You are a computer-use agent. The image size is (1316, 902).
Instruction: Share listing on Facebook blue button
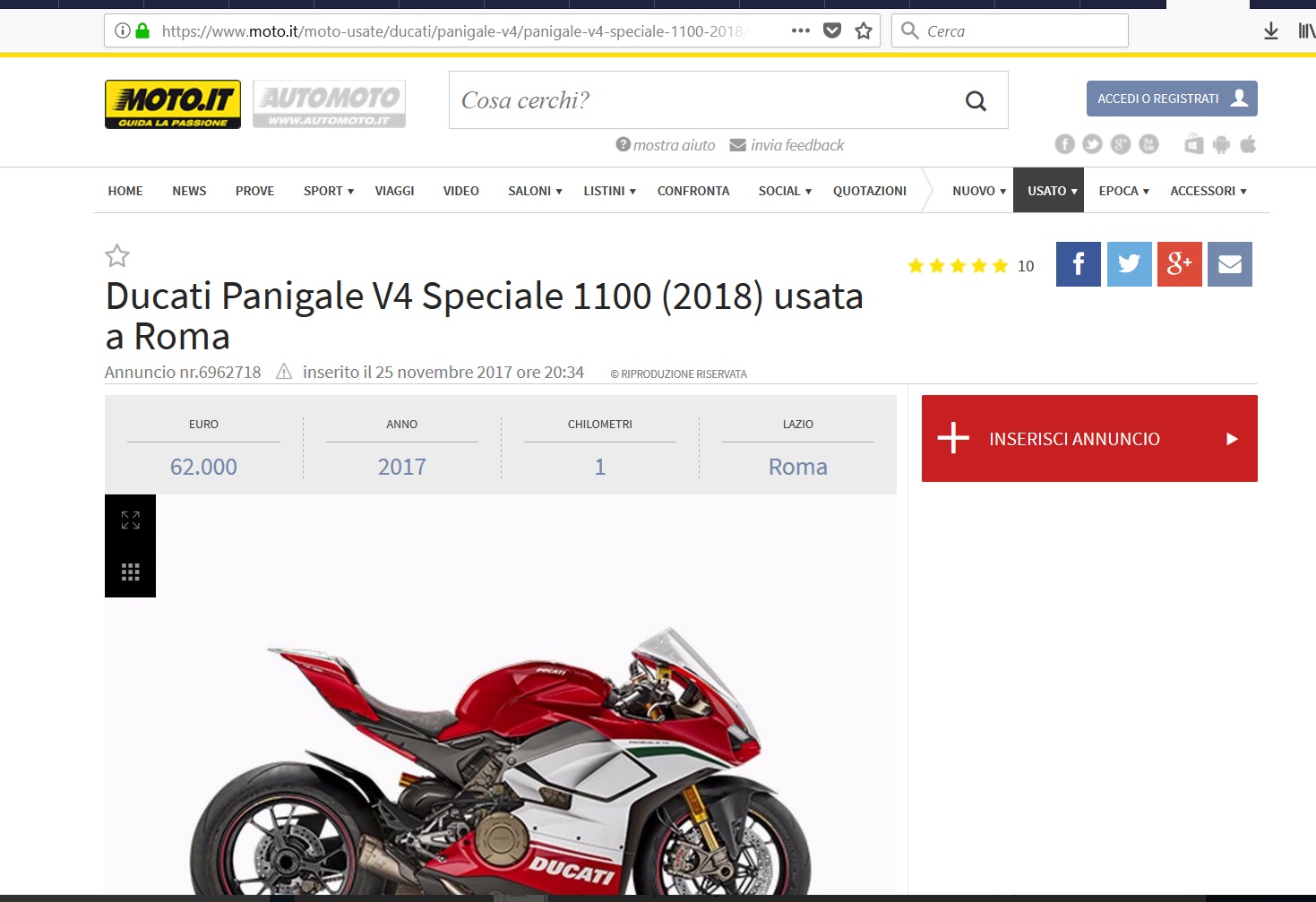(1079, 264)
